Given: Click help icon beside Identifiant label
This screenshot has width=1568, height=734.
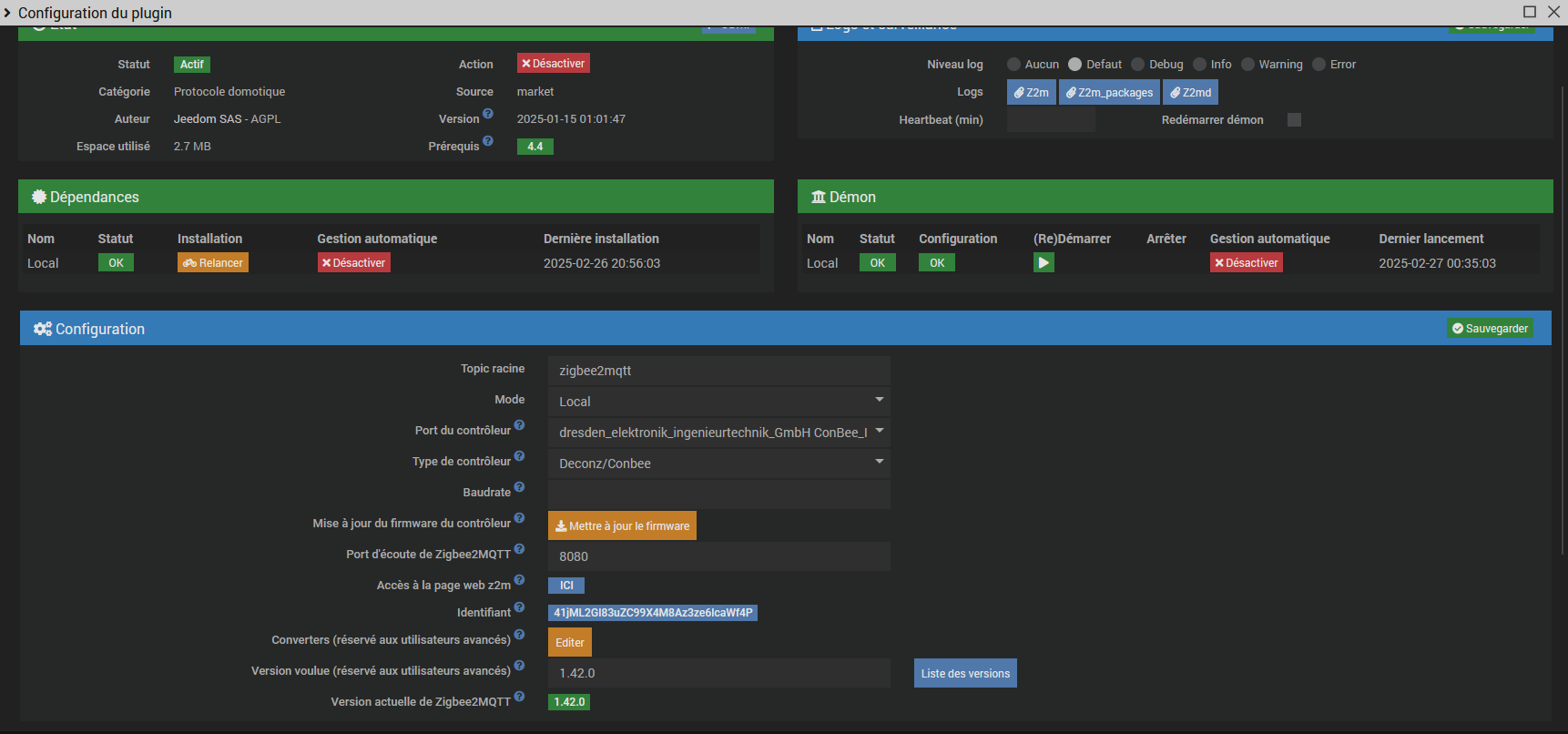Looking at the screenshot, I should pyautogui.click(x=519, y=607).
